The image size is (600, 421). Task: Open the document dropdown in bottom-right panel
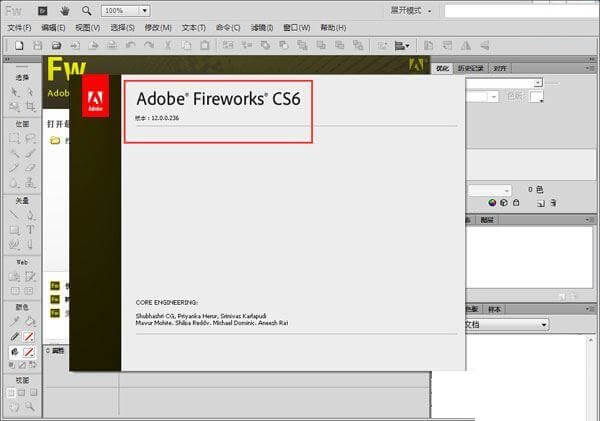[507, 325]
